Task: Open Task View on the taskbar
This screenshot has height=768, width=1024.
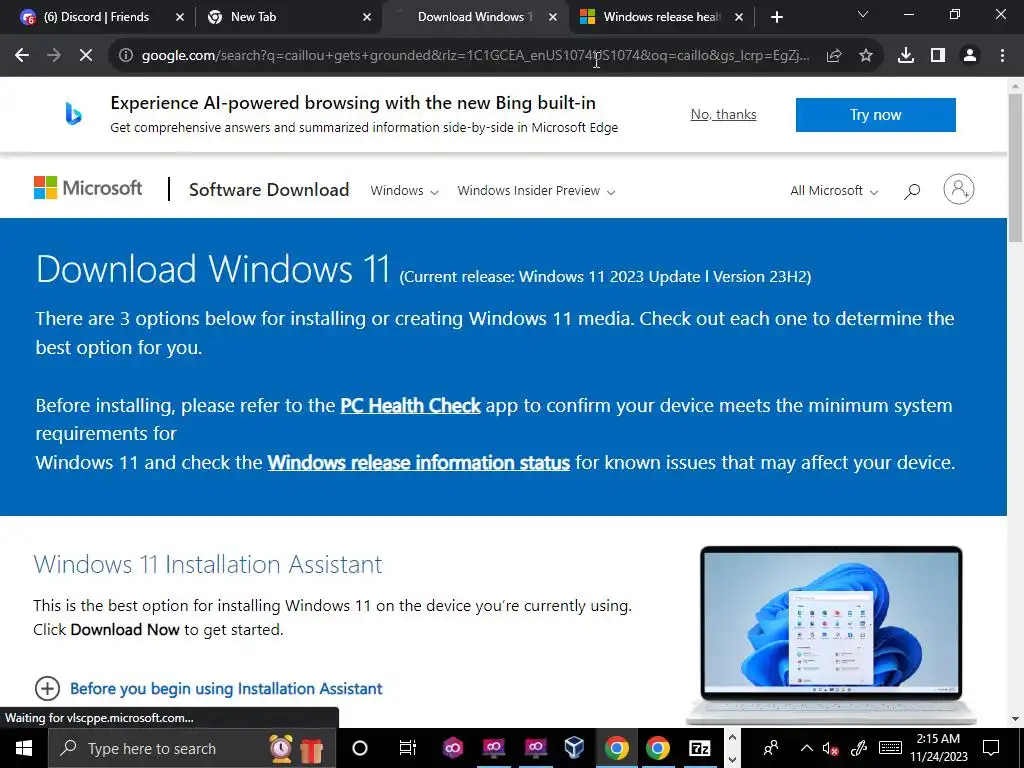Action: pyautogui.click(x=408, y=748)
